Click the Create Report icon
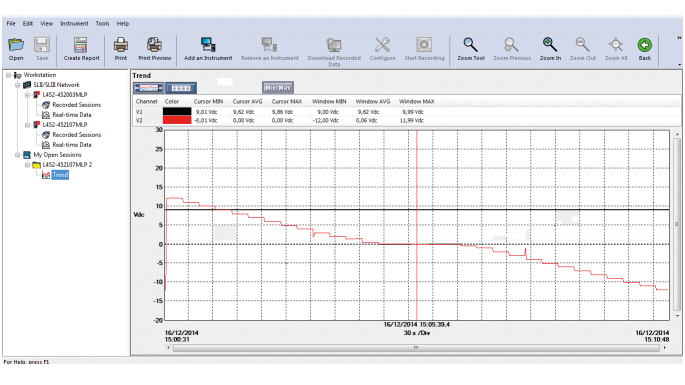685x385 pixels. coord(81,45)
